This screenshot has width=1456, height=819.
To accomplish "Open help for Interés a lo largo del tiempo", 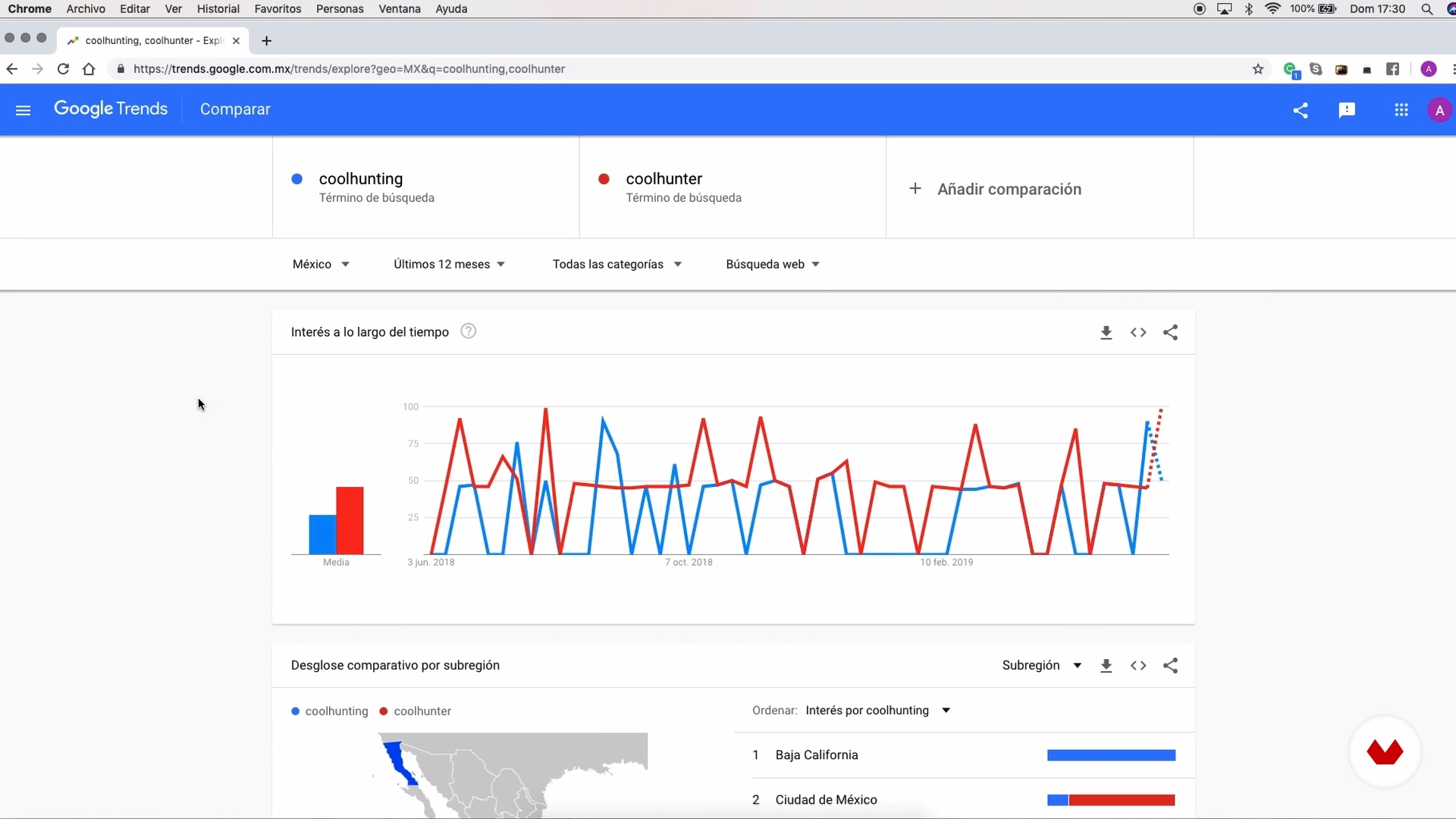I will (469, 331).
